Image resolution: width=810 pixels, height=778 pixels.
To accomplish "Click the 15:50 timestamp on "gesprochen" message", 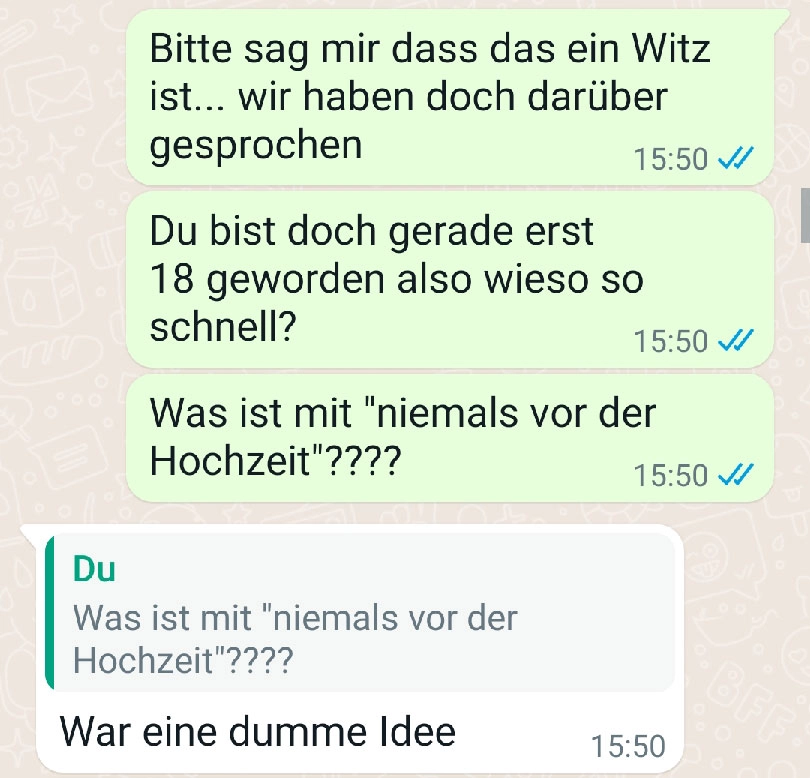I will tap(671, 159).
